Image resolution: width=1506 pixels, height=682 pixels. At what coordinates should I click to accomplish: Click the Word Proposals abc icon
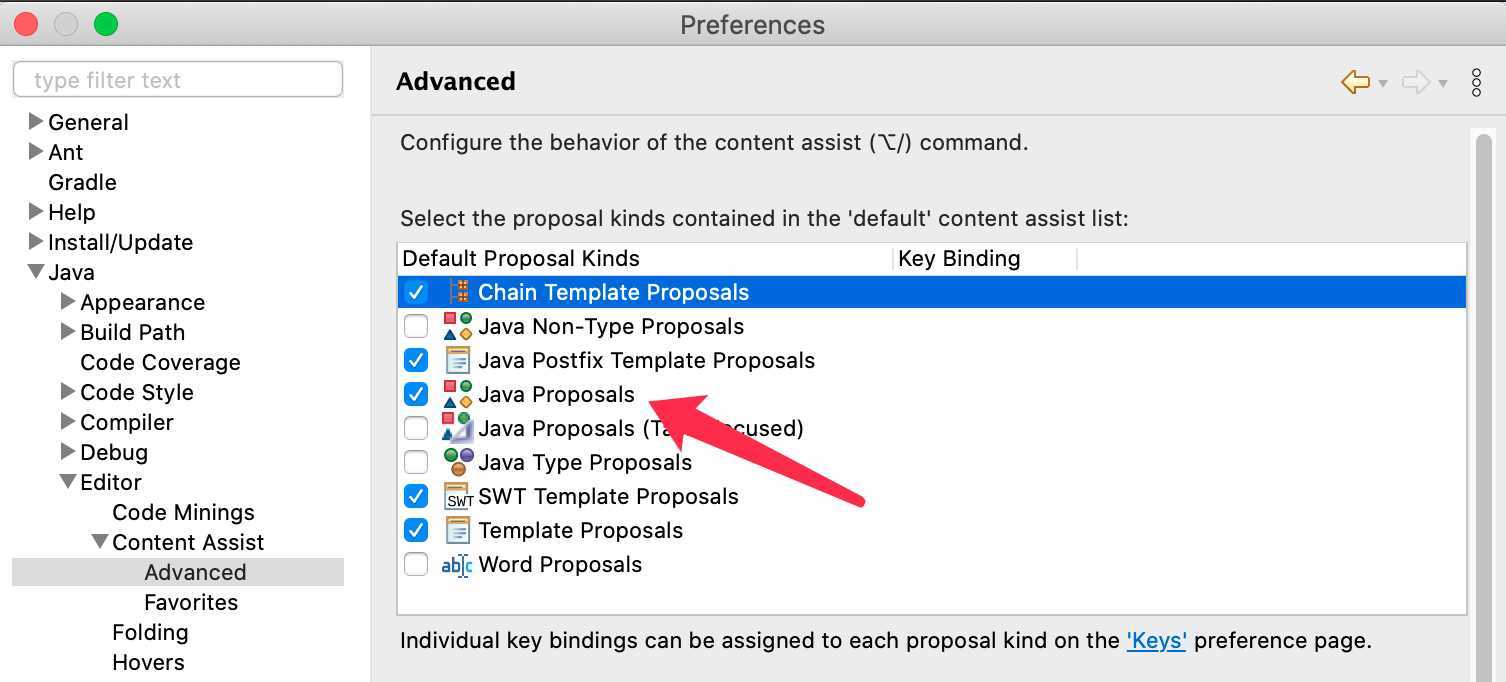[457, 565]
